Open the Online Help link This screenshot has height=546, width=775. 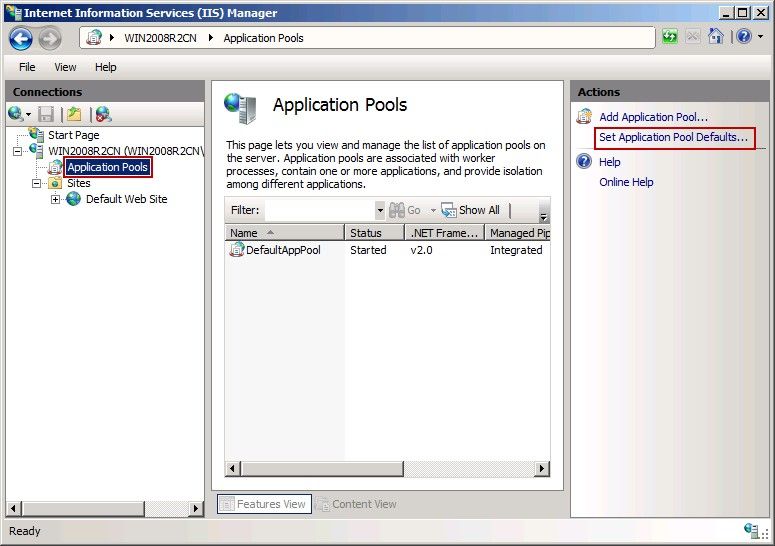(x=626, y=182)
